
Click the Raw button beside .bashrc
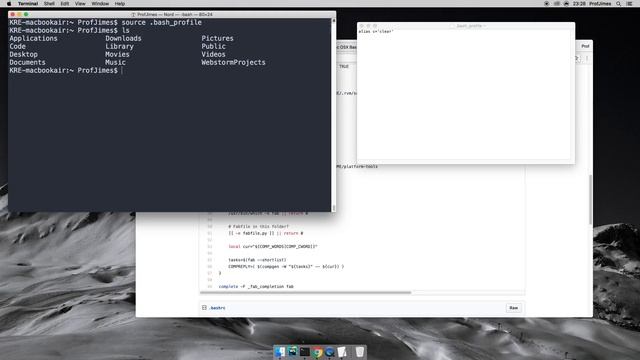pyautogui.click(x=513, y=308)
